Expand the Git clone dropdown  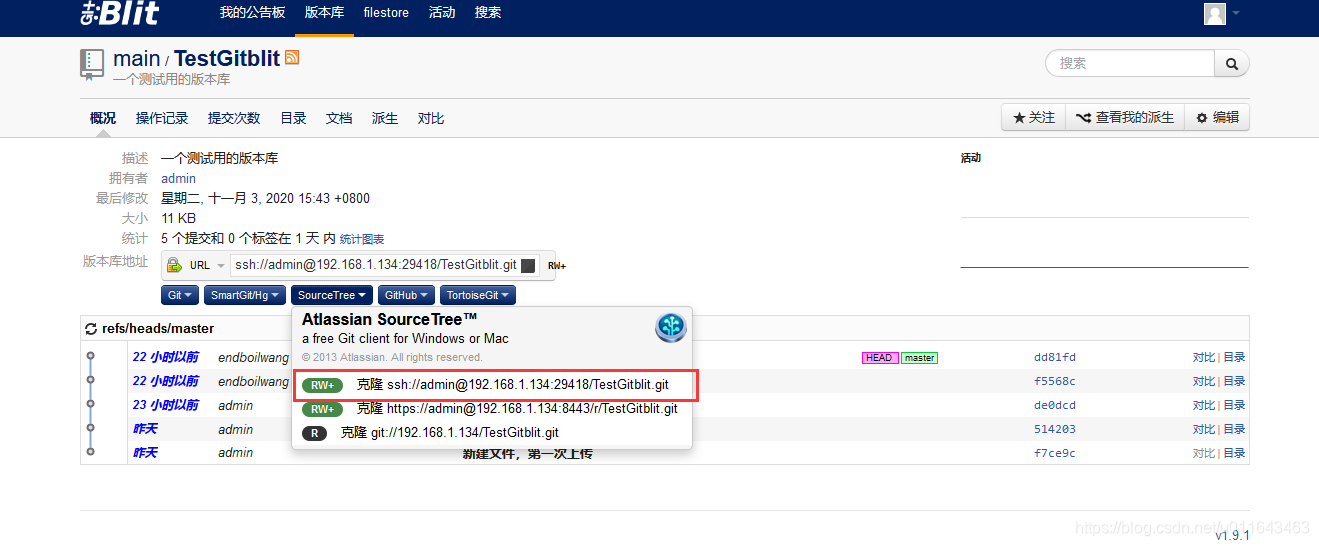pyautogui.click(x=181, y=295)
